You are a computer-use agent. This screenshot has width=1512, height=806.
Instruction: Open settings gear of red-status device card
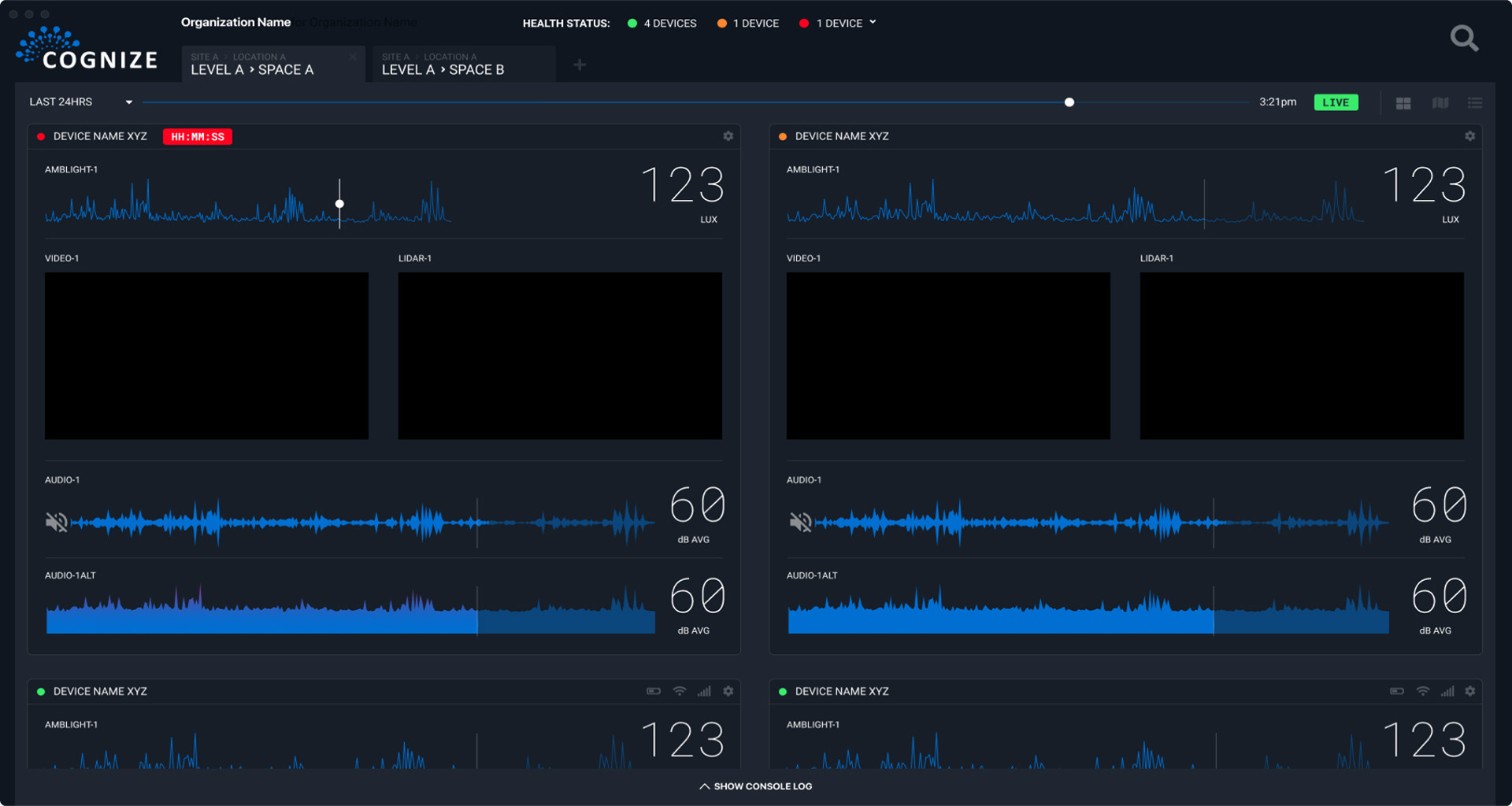click(x=728, y=136)
